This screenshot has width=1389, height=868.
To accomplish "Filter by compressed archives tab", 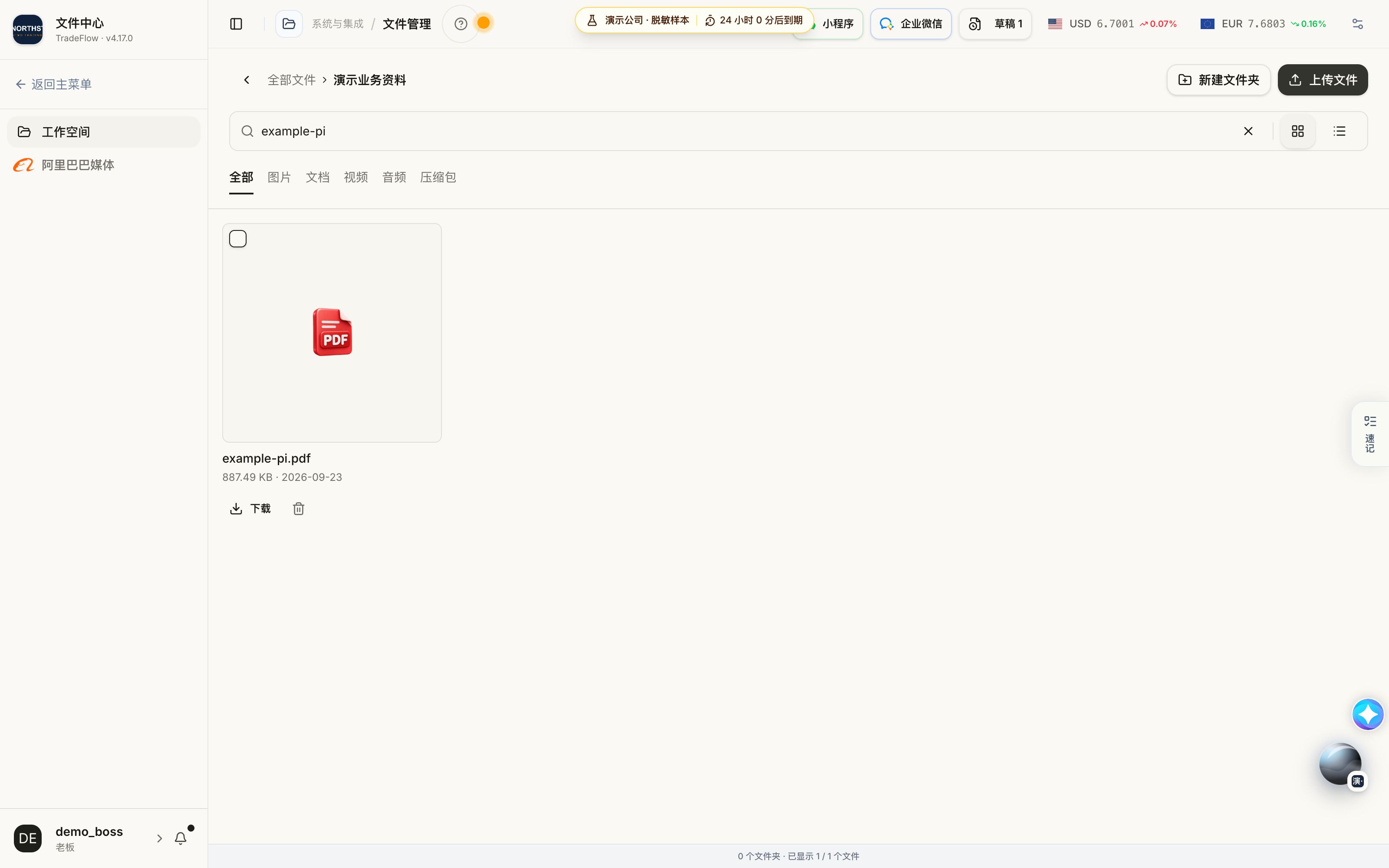I will [438, 178].
